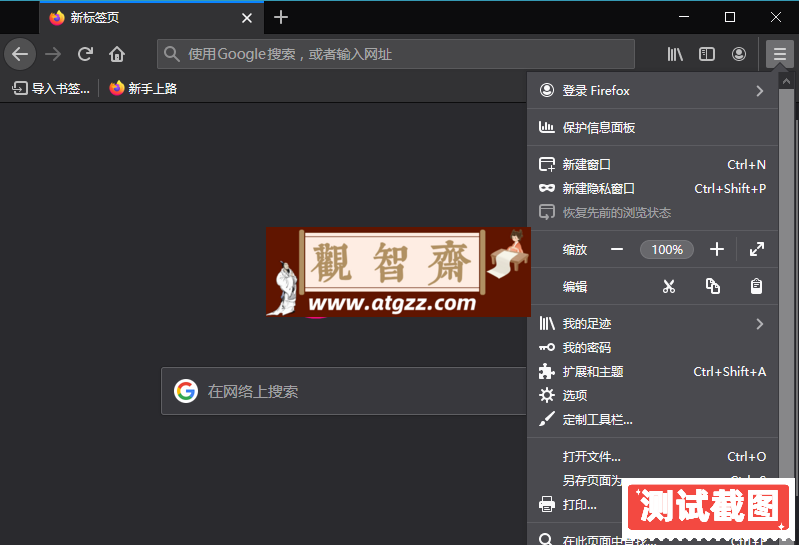799x545 pixels.
Task: Enter full screen with the arrows icon
Action: tap(757, 250)
